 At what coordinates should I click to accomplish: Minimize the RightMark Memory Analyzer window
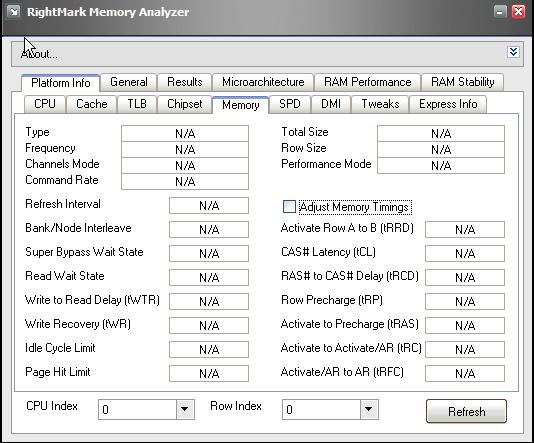tap(500, 12)
